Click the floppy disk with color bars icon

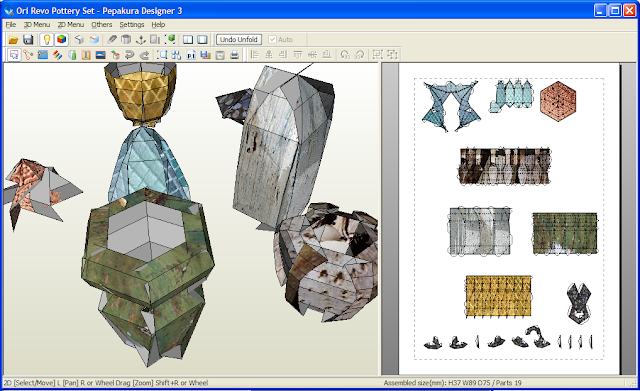click(205, 55)
